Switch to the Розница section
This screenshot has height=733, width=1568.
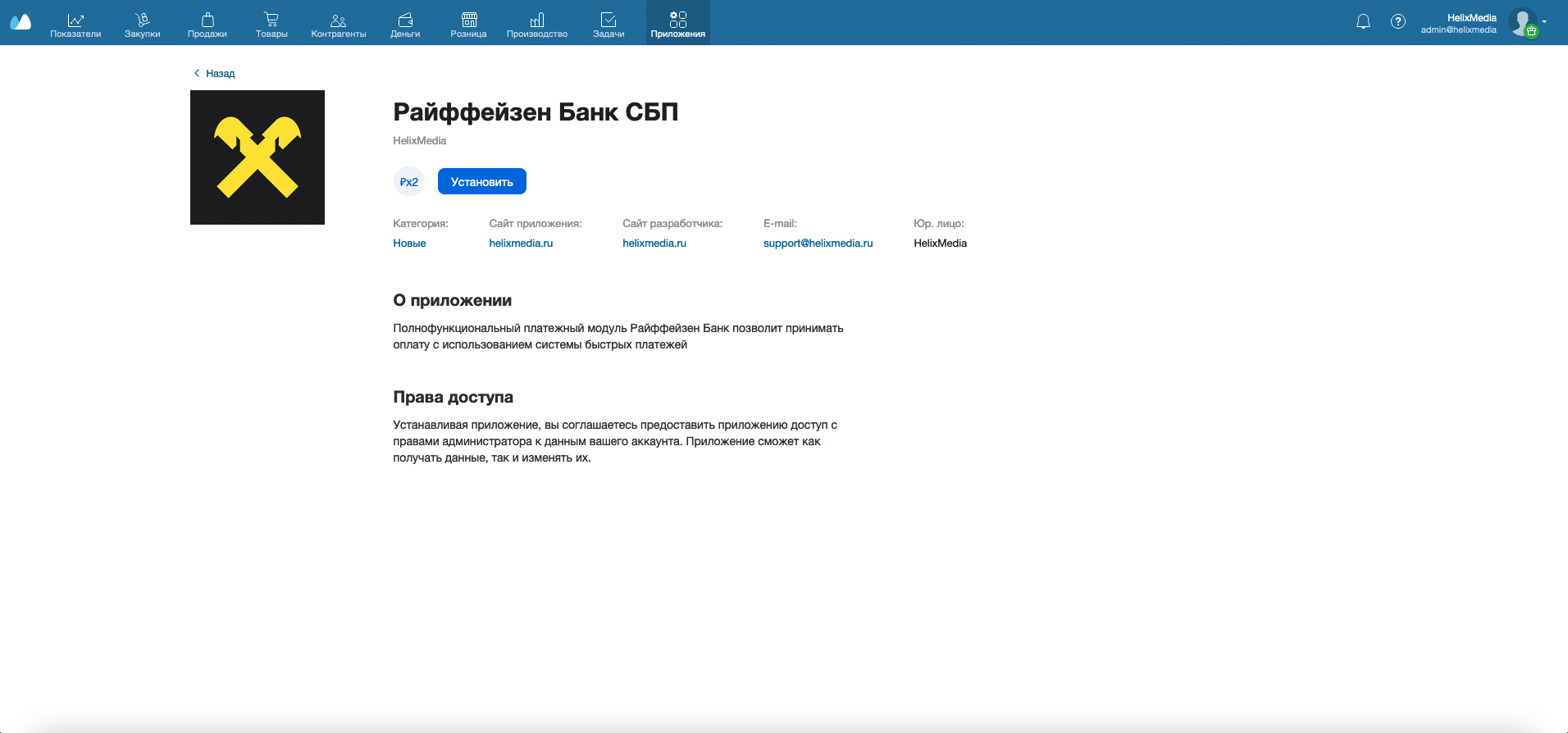pyautogui.click(x=469, y=25)
